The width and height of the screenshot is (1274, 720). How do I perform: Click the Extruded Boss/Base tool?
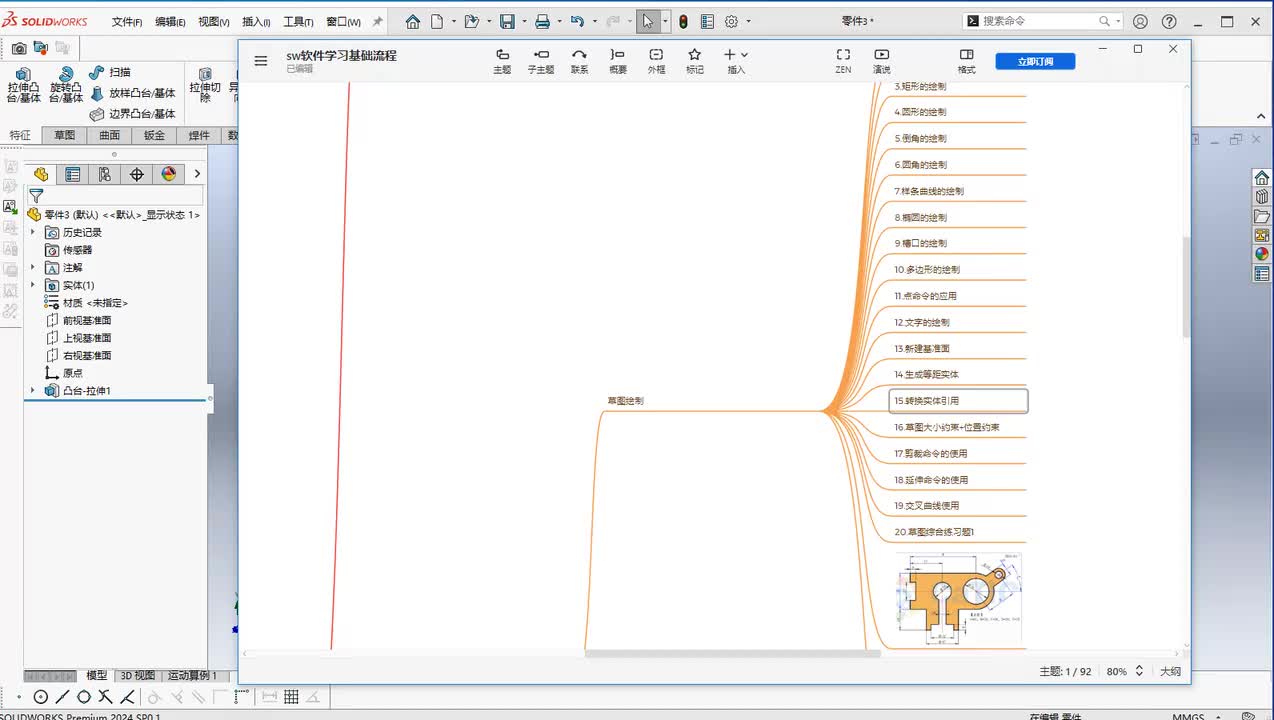click(x=23, y=85)
